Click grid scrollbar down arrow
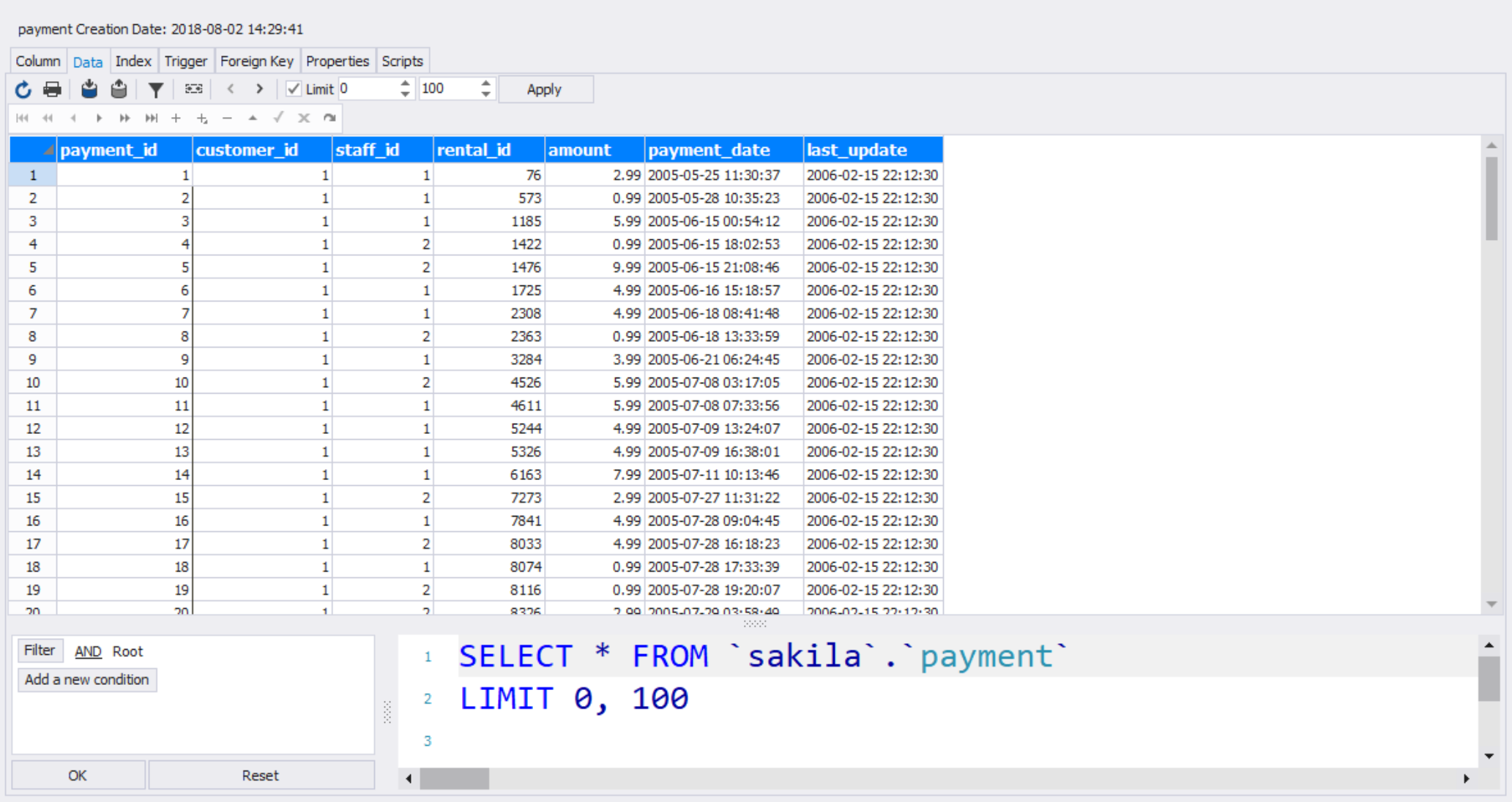Viewport: 1512px width, 802px height. coord(1491,604)
